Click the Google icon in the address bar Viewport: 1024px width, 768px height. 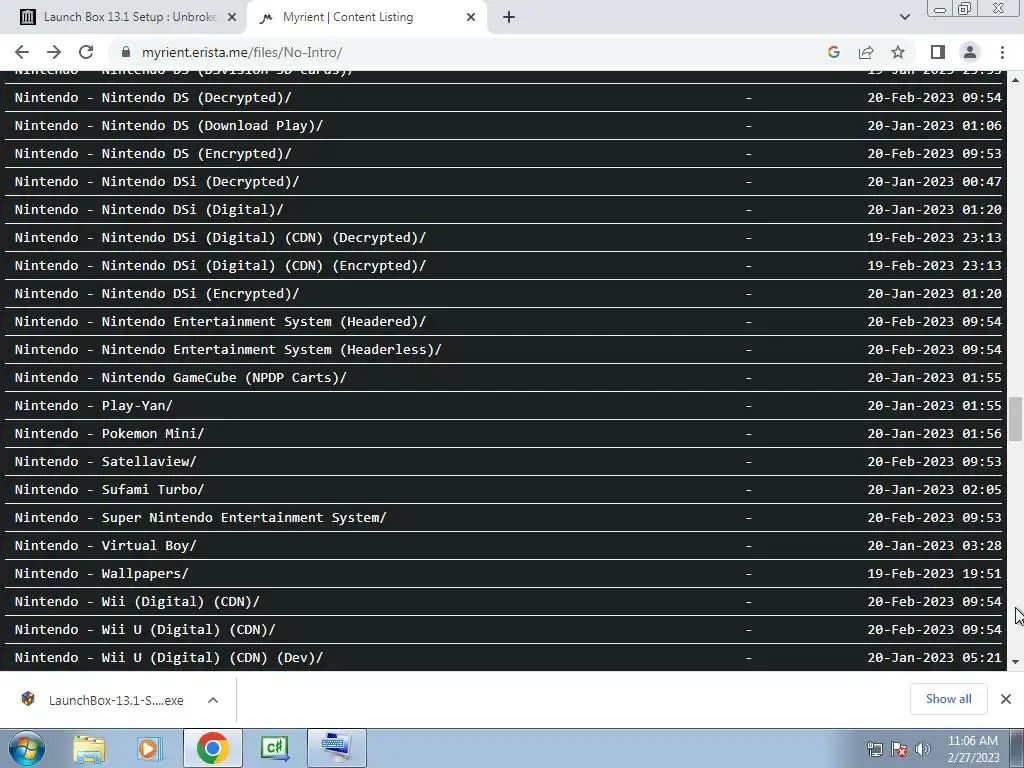pos(833,52)
